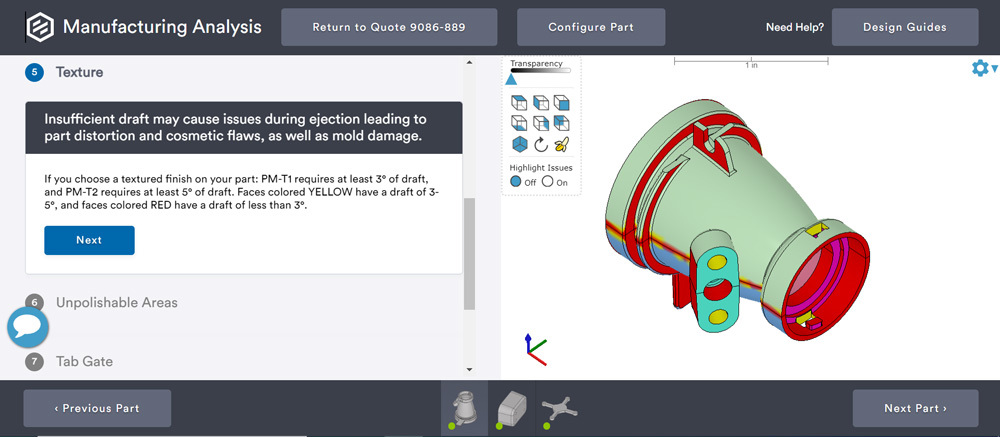Image resolution: width=1000 pixels, height=437 pixels.
Task: Expand step 6 Unpolishable Areas
Action: coord(116,302)
